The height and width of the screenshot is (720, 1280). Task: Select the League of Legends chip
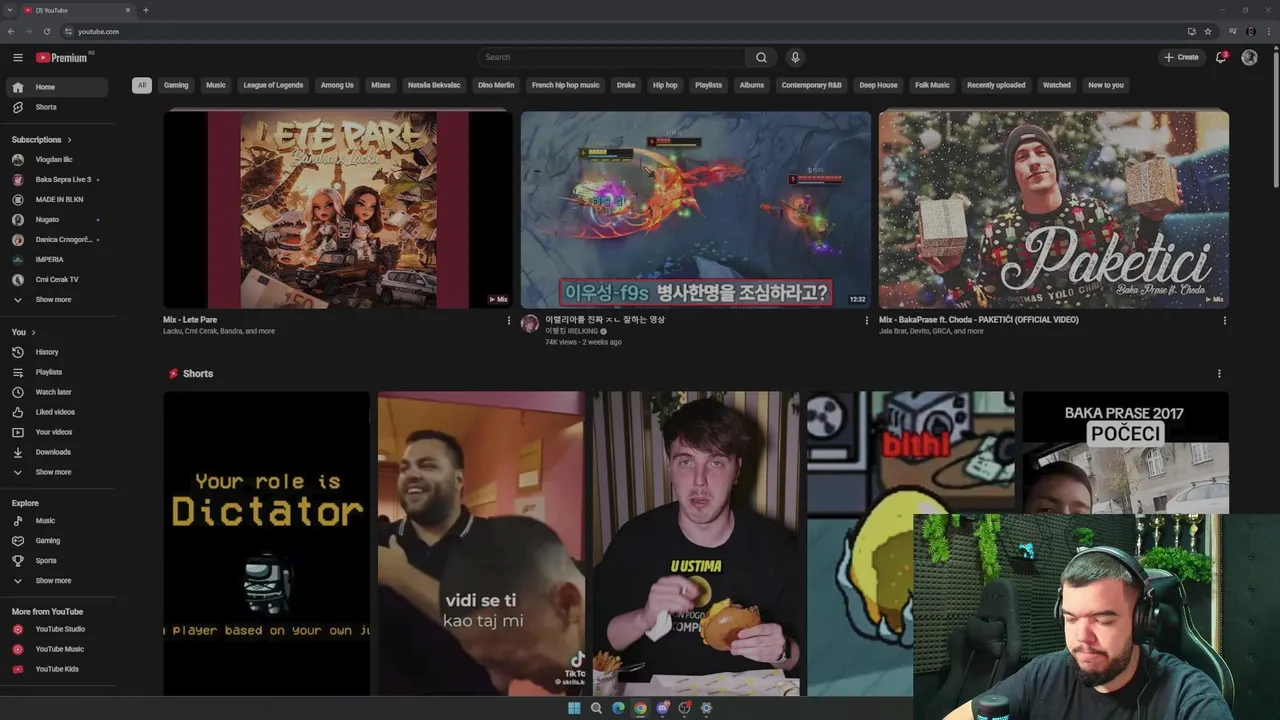(x=273, y=85)
